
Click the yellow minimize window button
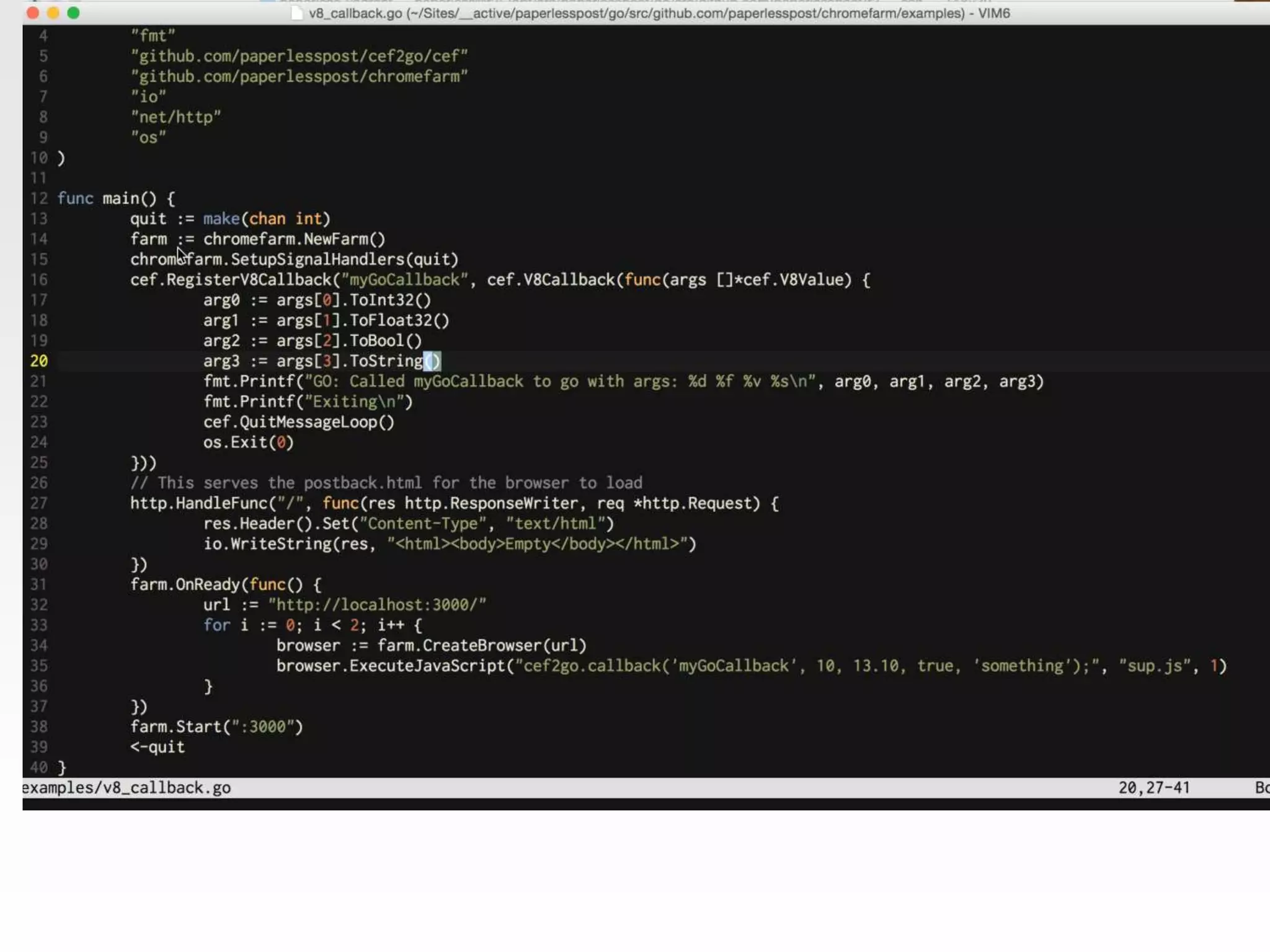point(53,13)
